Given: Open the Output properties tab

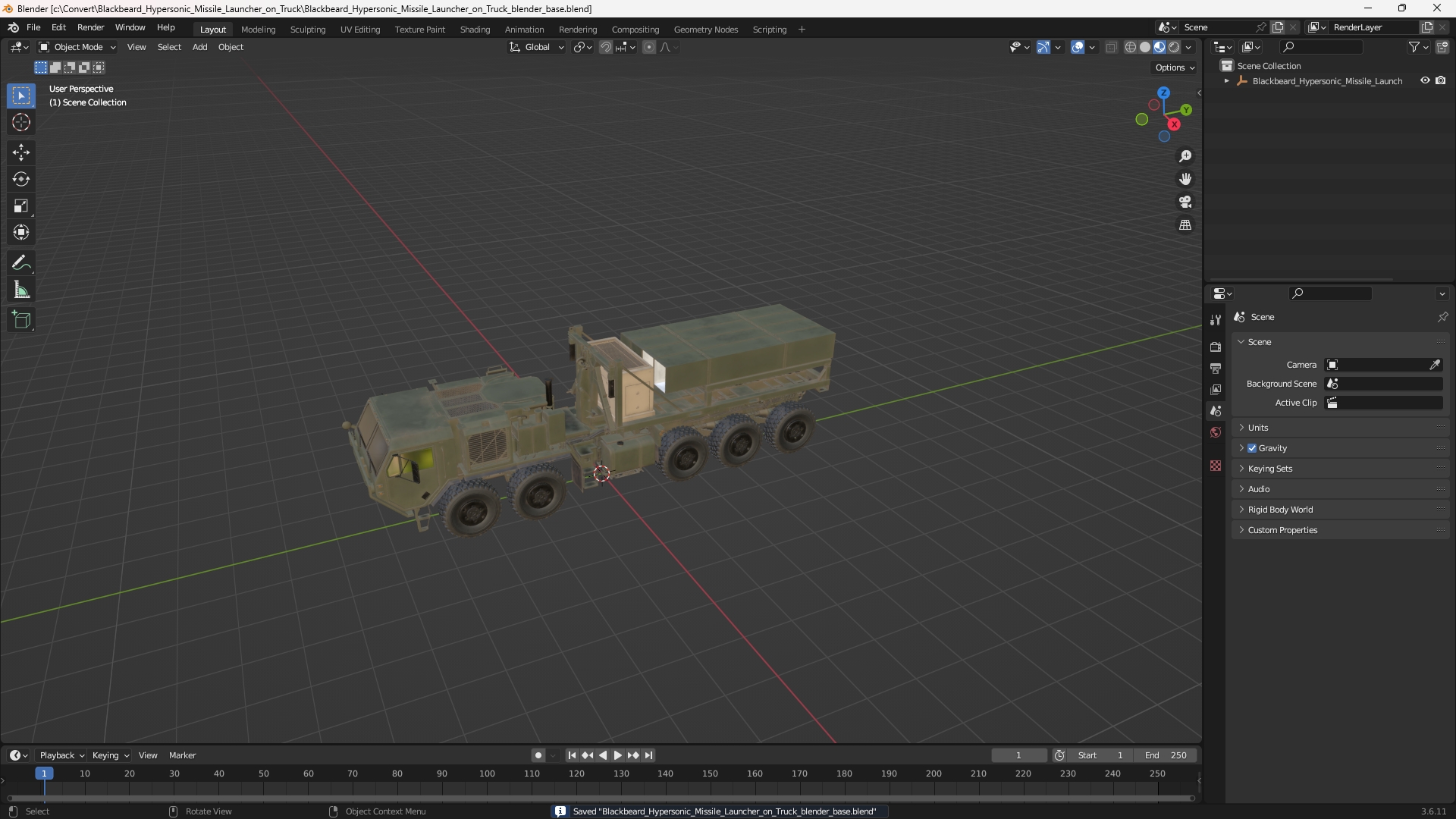Looking at the screenshot, I should pos(1216,368).
